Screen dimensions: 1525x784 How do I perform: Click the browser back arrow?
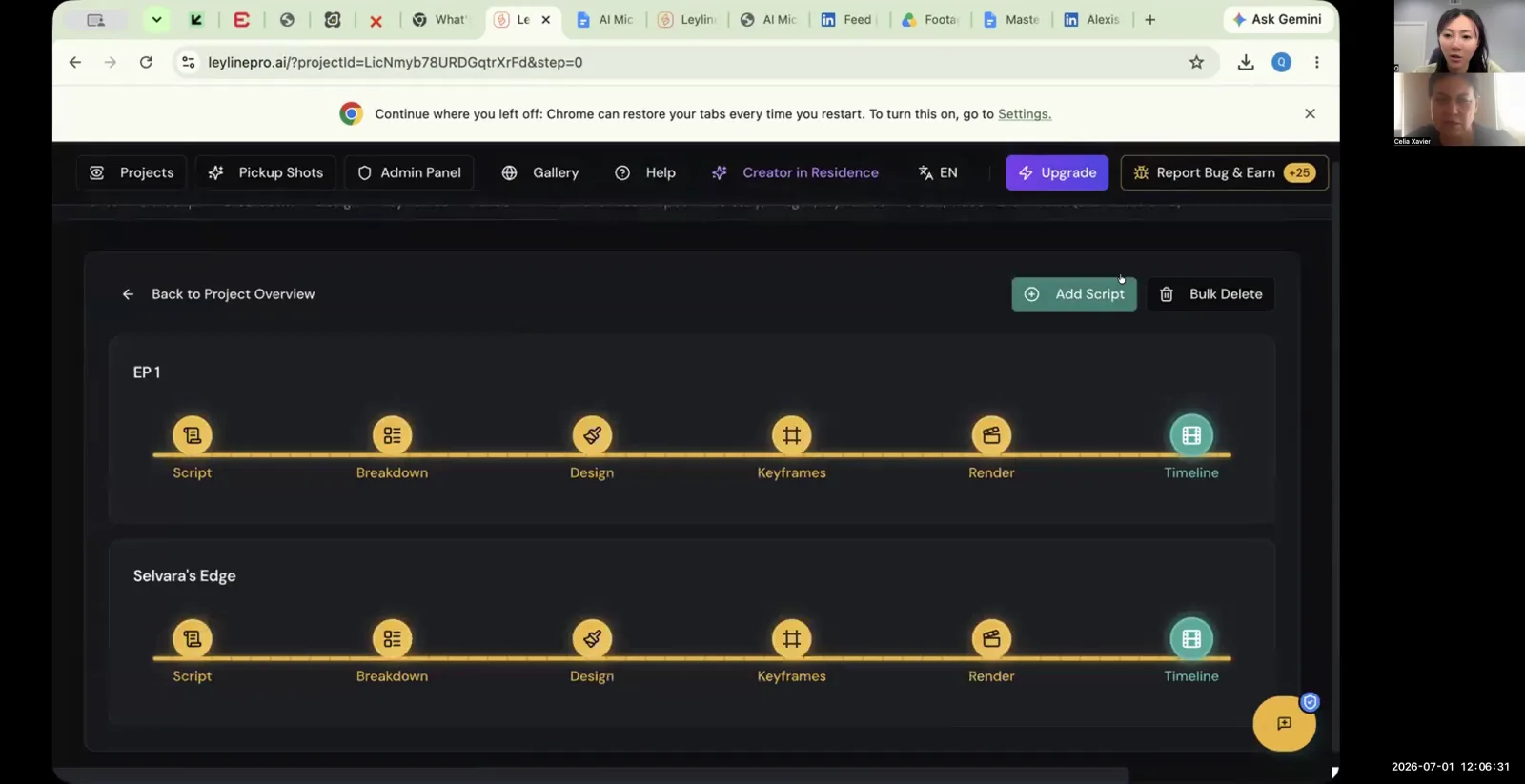pyautogui.click(x=75, y=62)
